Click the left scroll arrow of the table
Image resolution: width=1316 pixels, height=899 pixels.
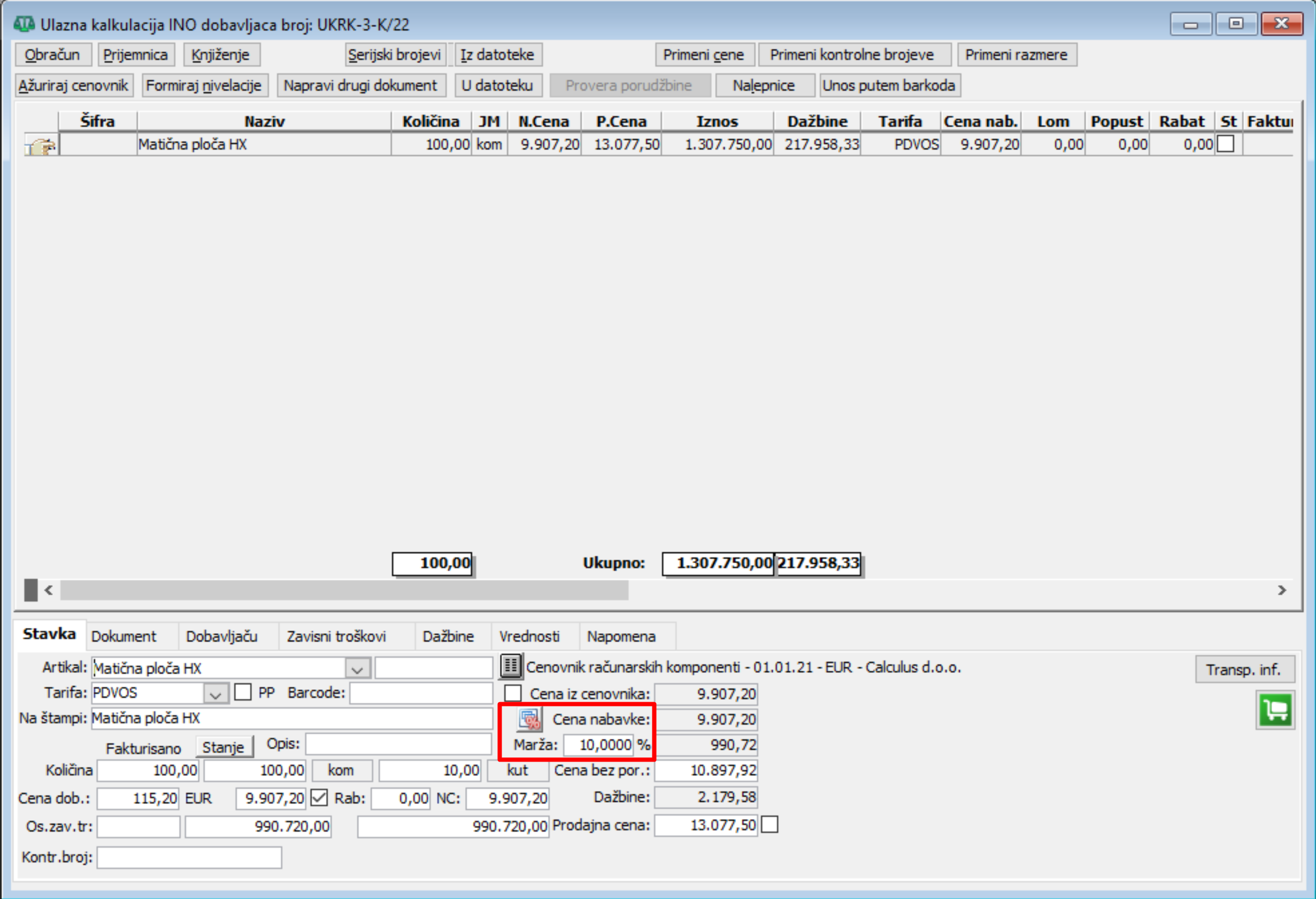pyautogui.click(x=49, y=590)
